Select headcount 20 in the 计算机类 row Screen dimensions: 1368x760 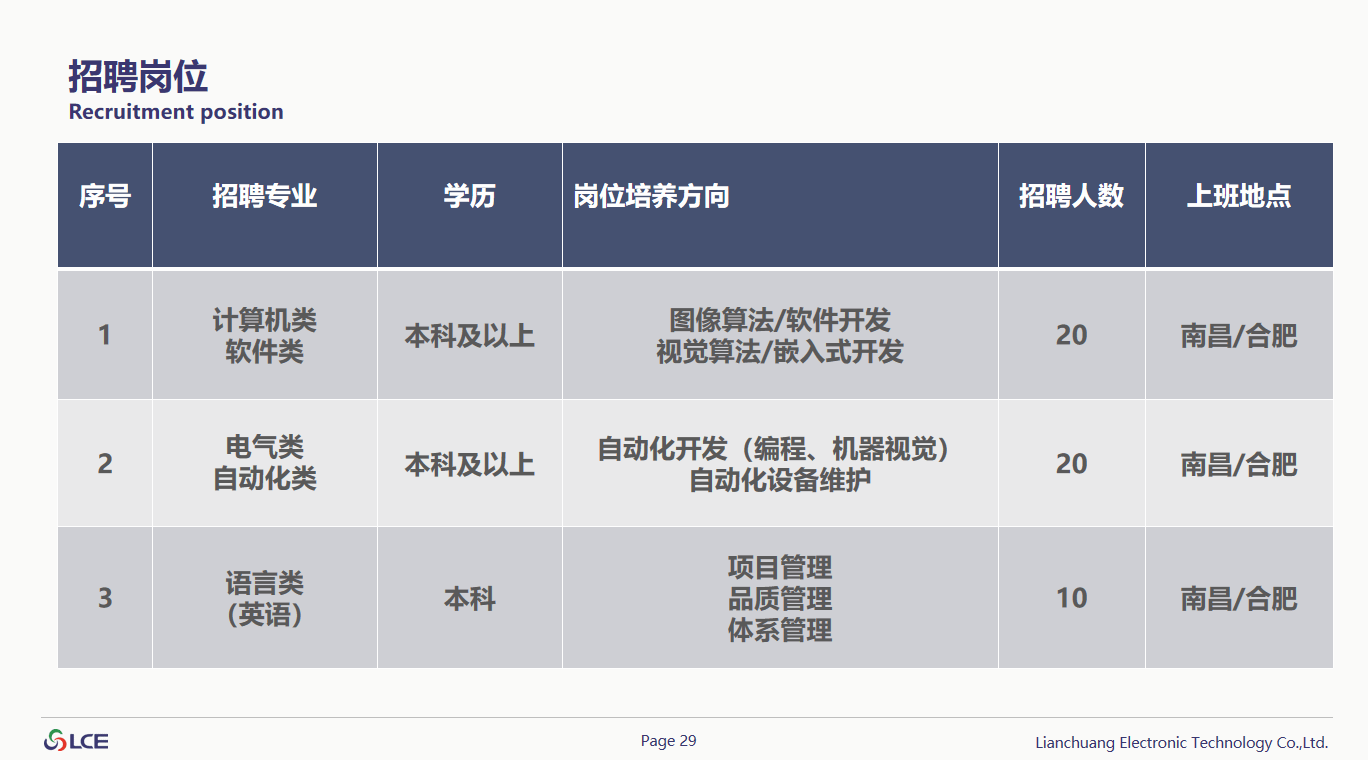tap(1072, 335)
